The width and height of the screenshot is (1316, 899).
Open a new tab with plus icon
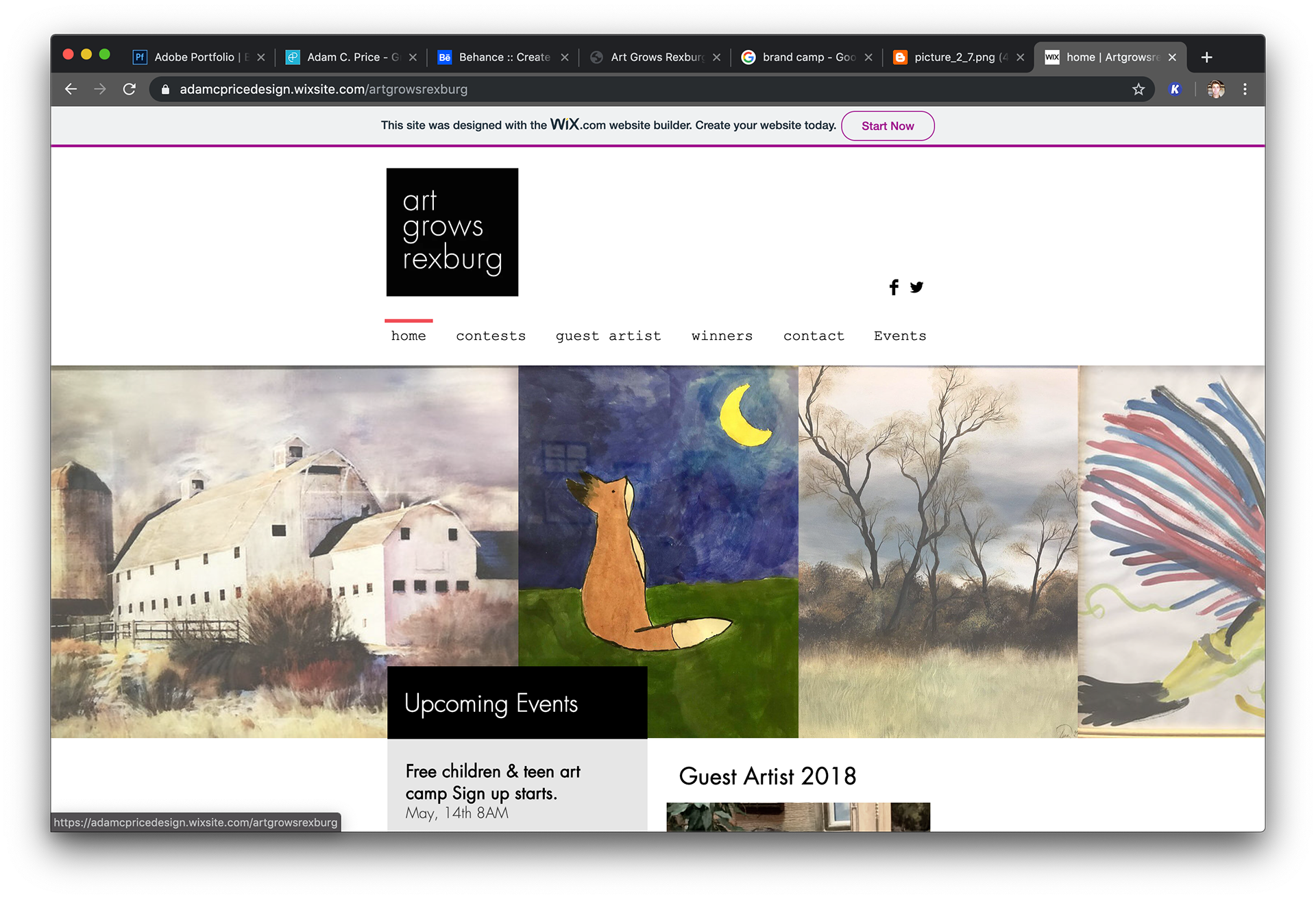pos(1206,57)
